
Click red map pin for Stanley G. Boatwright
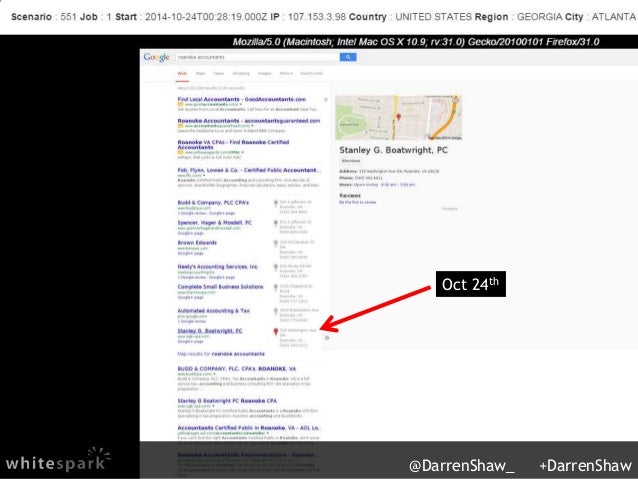275,332
